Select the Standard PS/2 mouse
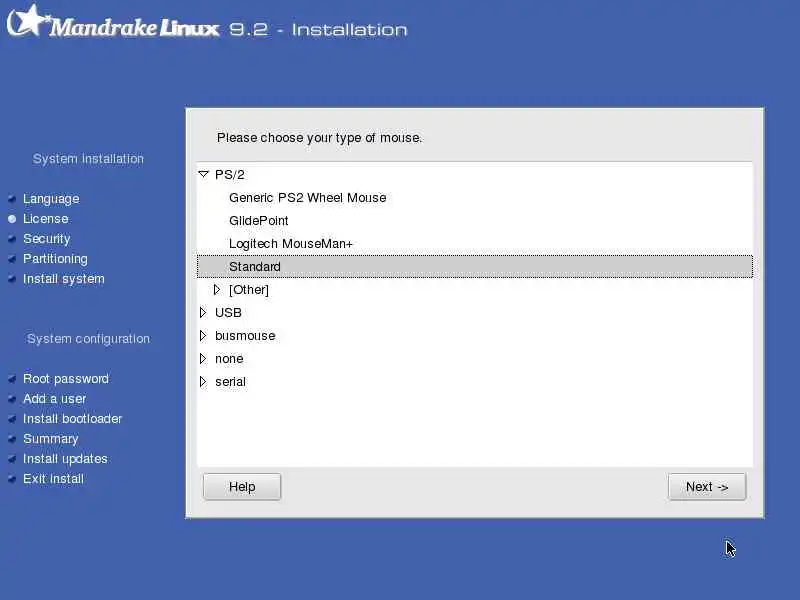800x600 pixels. pos(474,266)
